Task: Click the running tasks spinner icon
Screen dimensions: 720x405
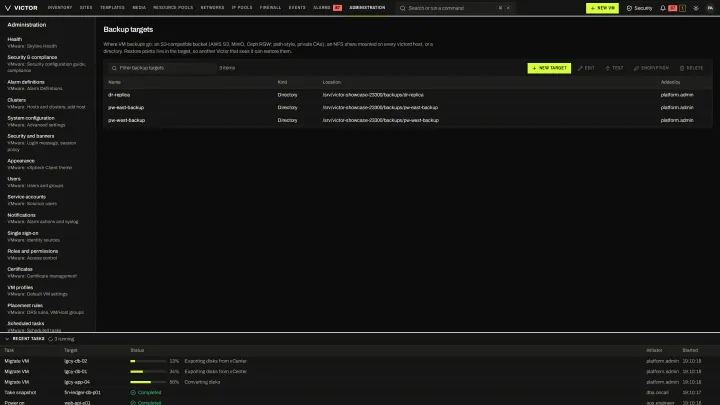Action: (51, 339)
